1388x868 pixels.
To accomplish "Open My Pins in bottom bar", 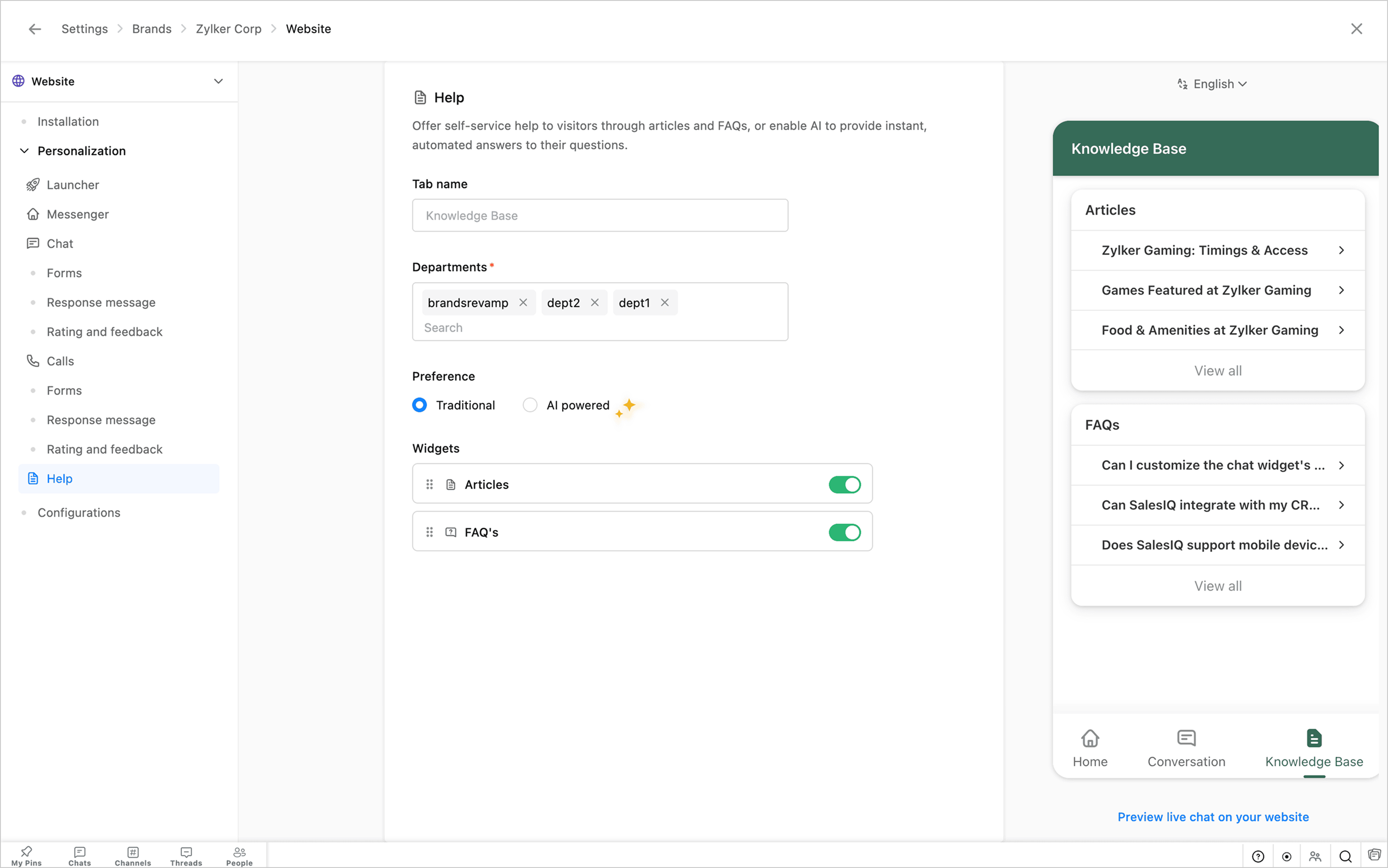I will pyautogui.click(x=27, y=856).
